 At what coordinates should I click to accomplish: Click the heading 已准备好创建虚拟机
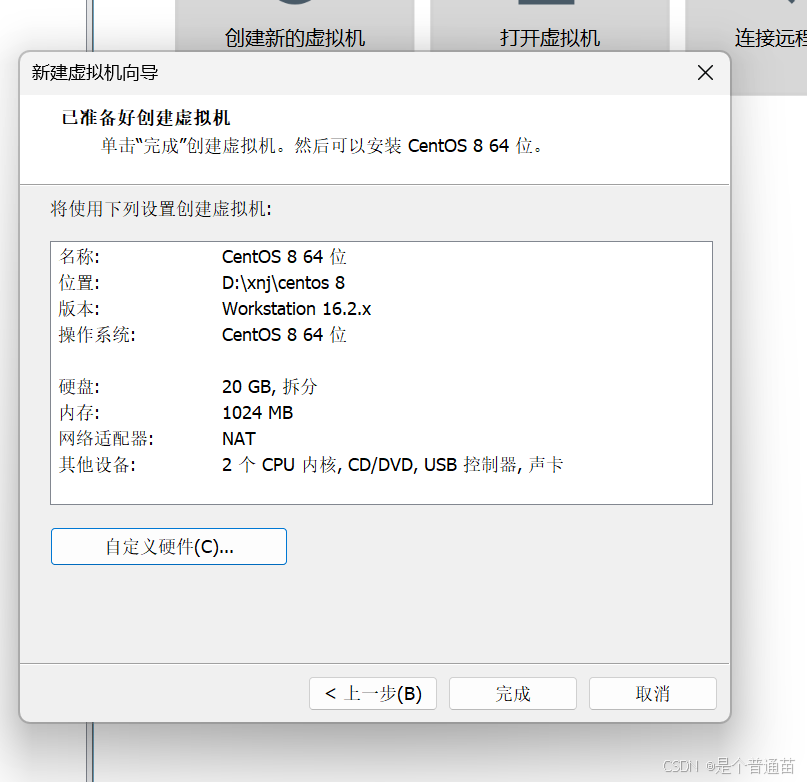point(146,118)
